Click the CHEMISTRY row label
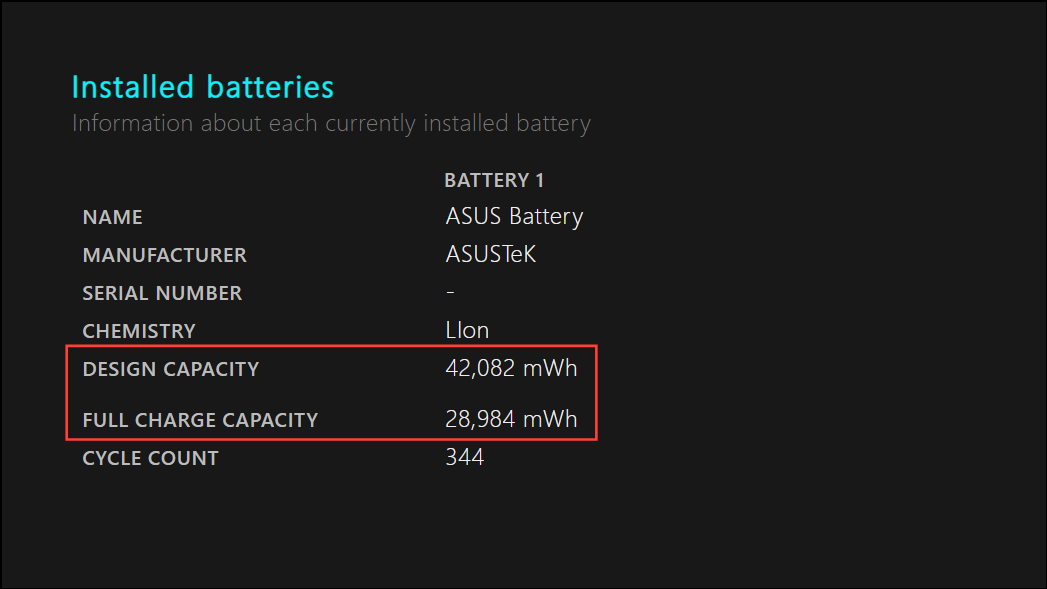 click(x=139, y=331)
